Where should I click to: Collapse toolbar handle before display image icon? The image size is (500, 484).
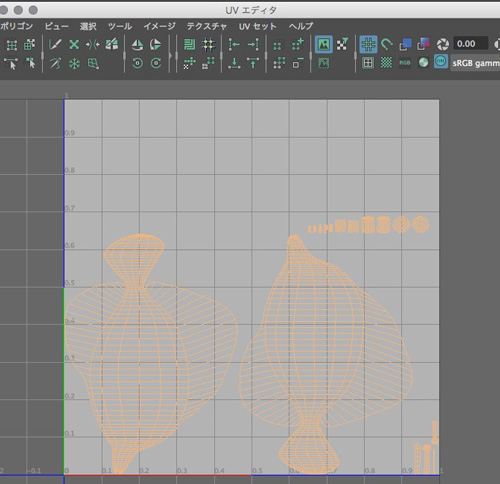coord(311,54)
